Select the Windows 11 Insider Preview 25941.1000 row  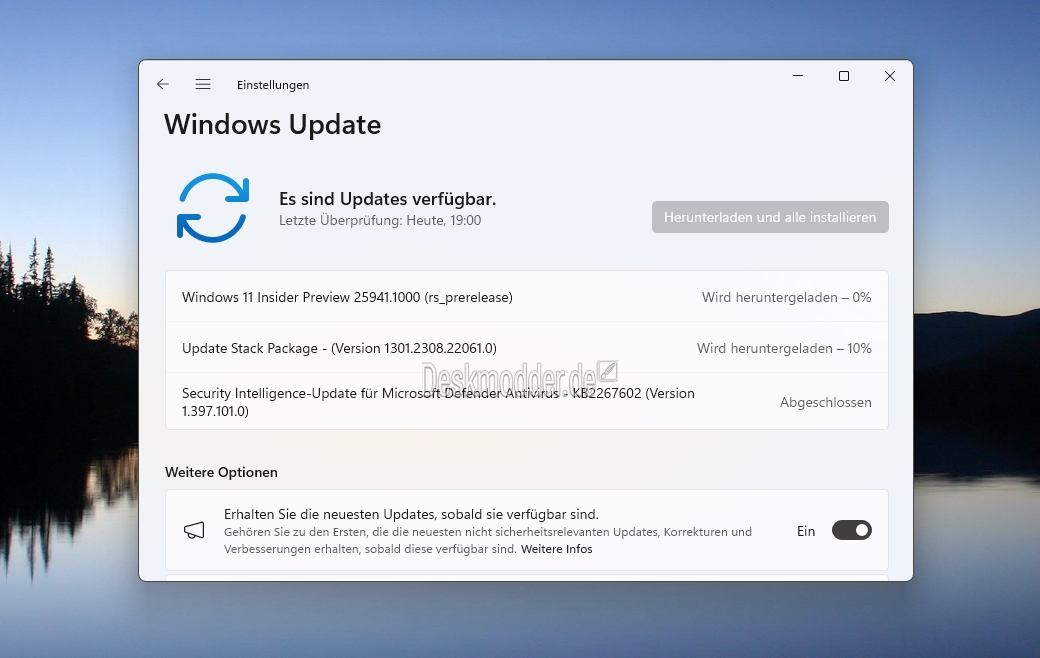527,296
